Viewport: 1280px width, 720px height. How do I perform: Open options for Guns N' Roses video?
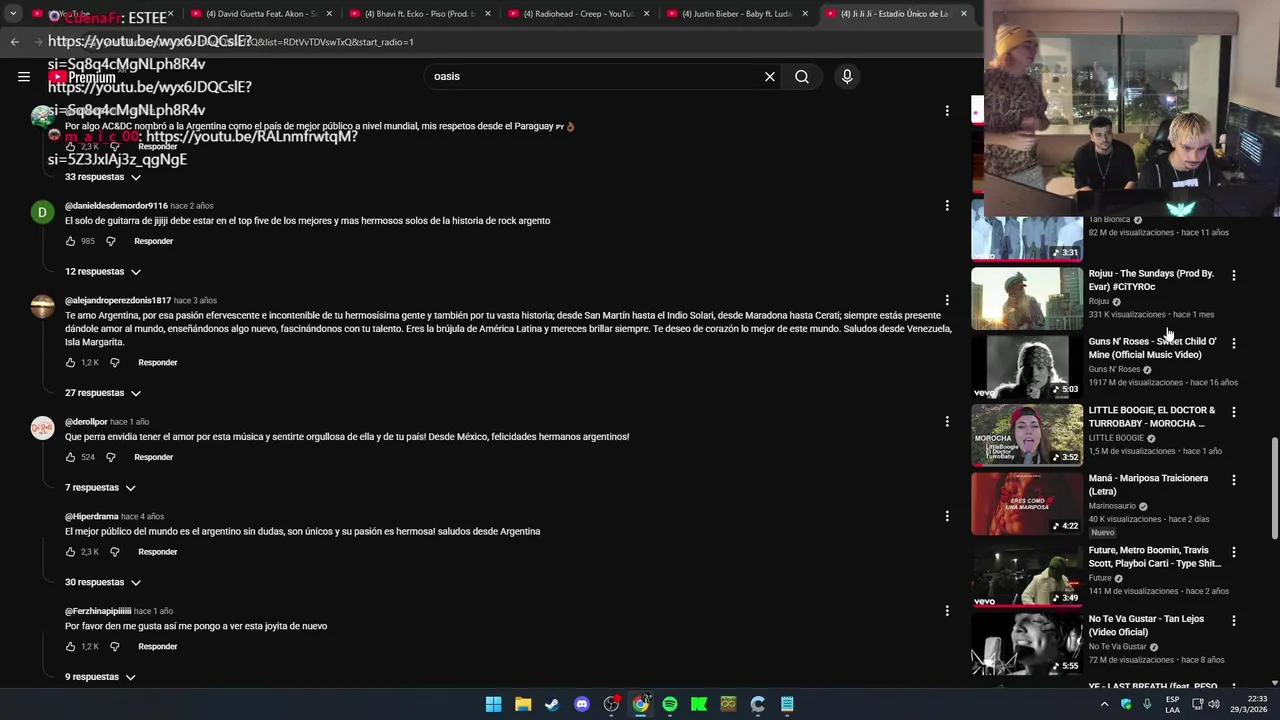pos(1233,343)
